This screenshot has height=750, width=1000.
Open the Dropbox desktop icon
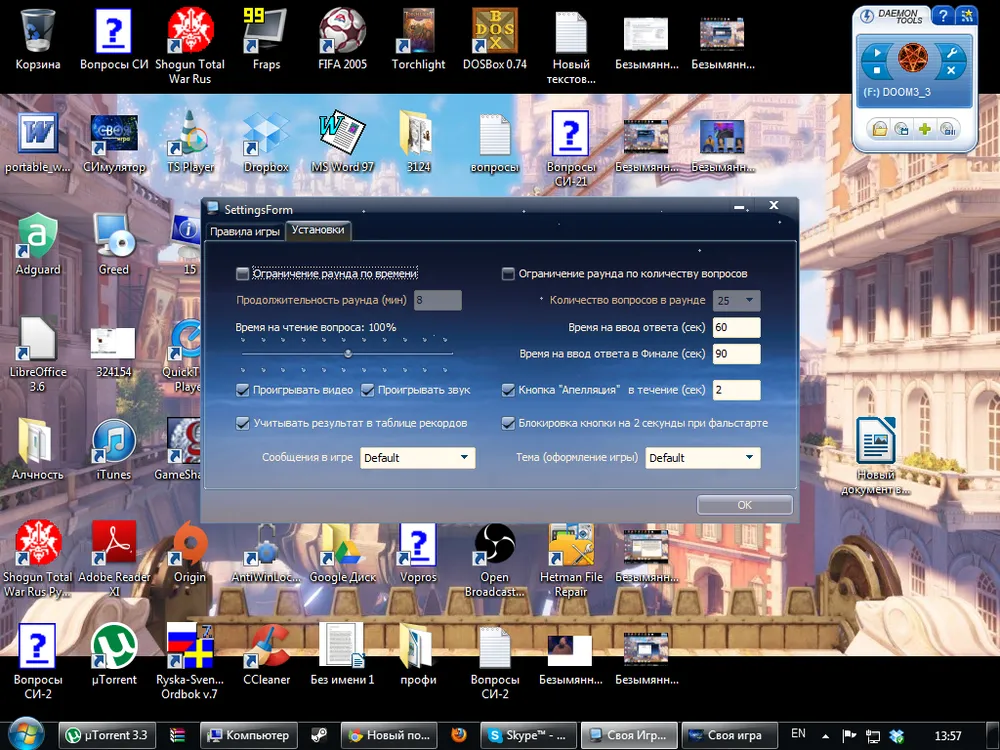(x=266, y=137)
